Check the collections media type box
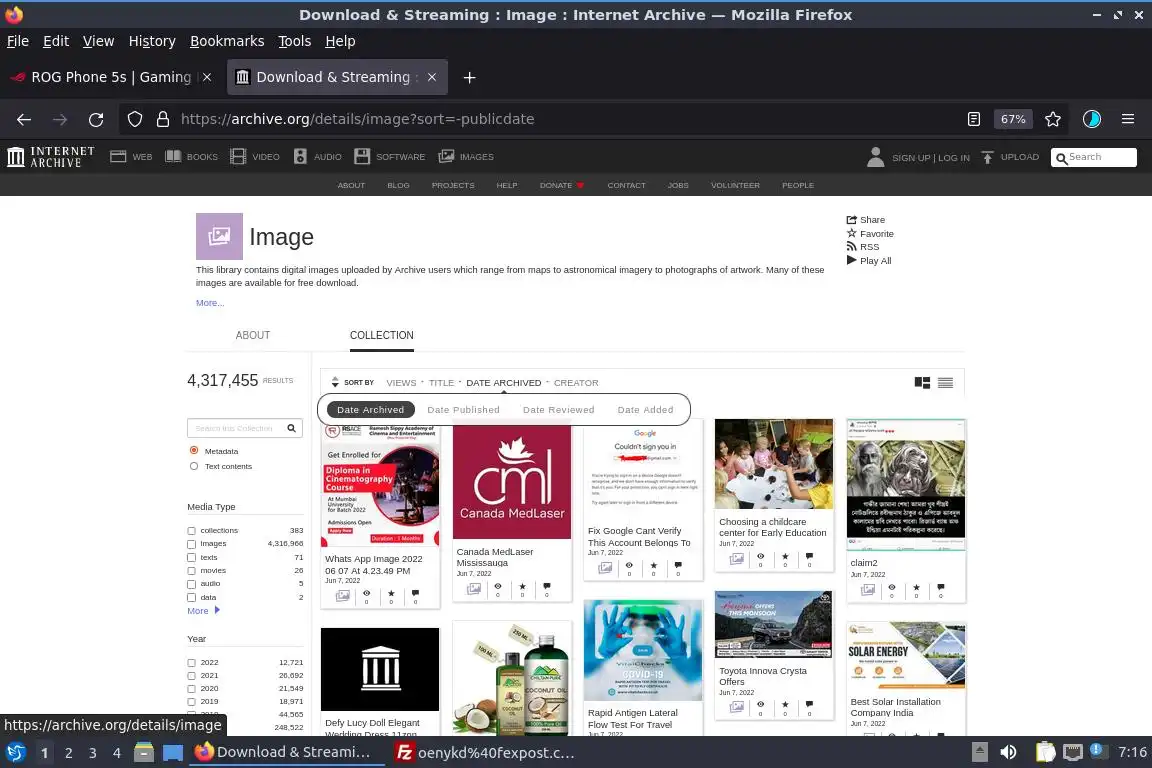 (192, 531)
